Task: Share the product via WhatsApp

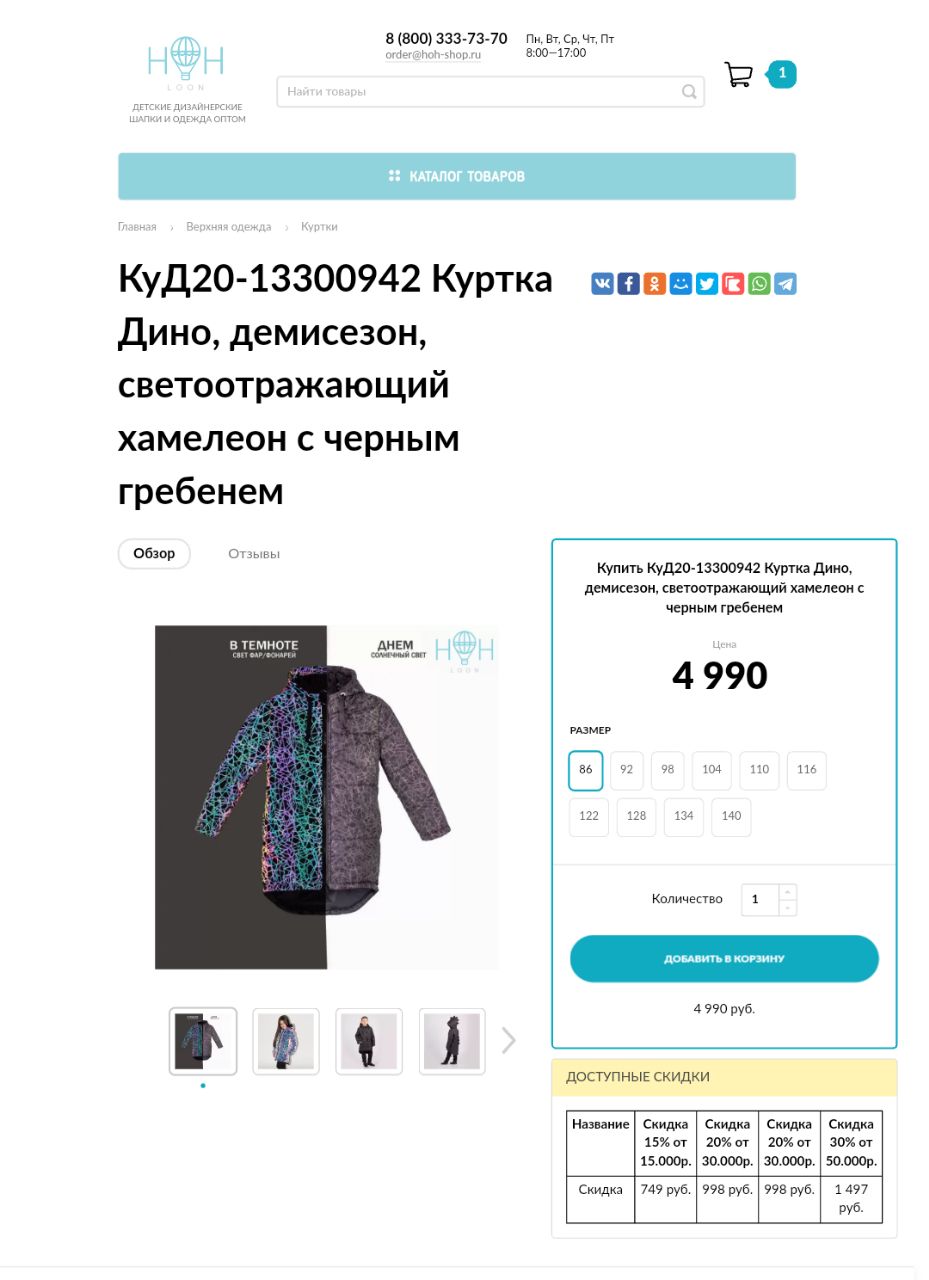Action: click(760, 284)
